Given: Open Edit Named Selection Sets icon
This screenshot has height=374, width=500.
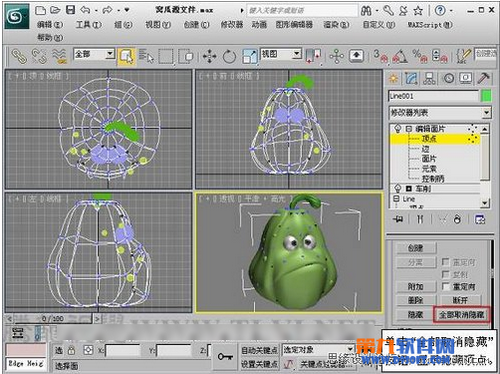Looking at the screenshot, I should [463, 56].
